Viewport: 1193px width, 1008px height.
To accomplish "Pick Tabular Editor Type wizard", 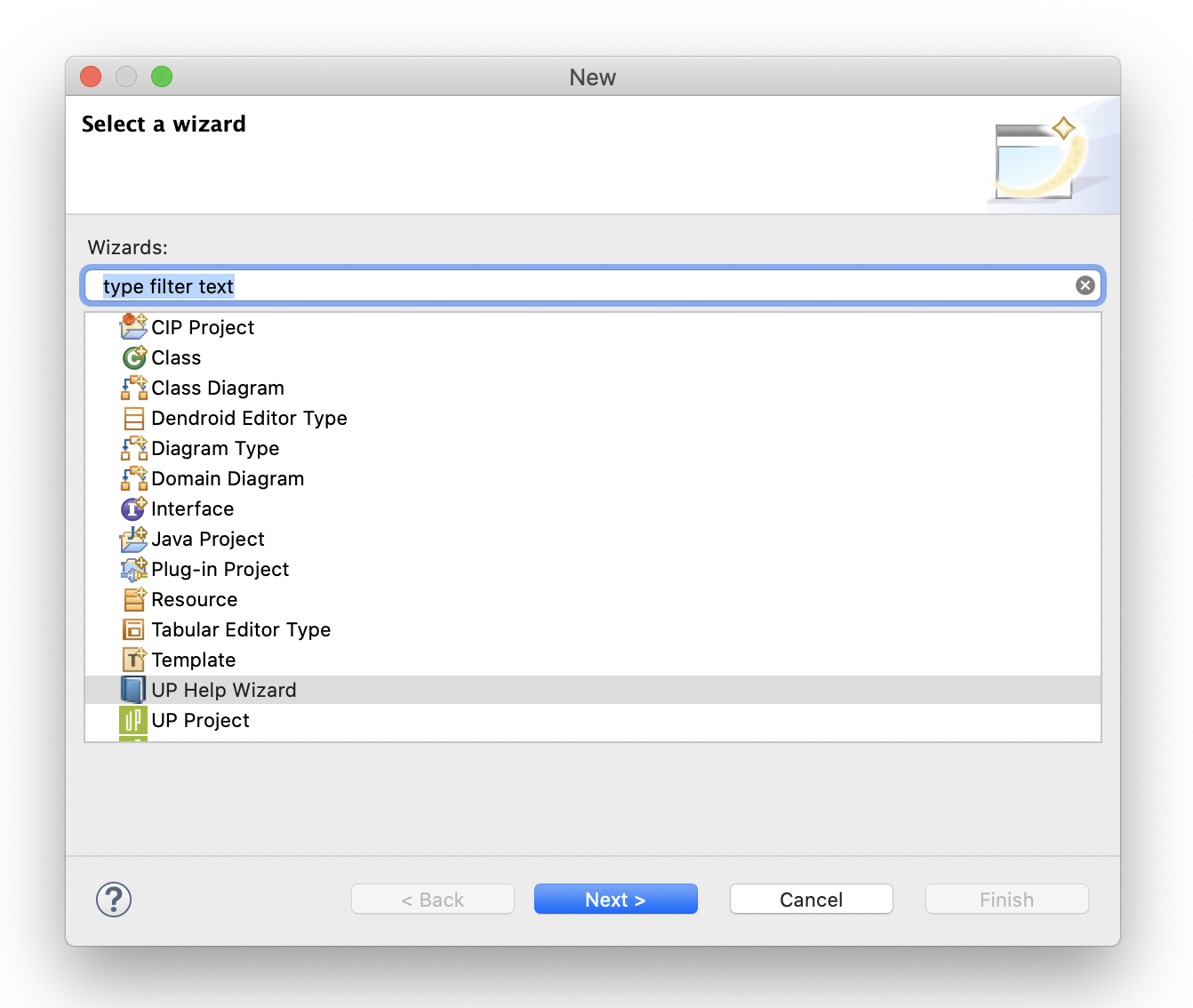I will 241,630.
